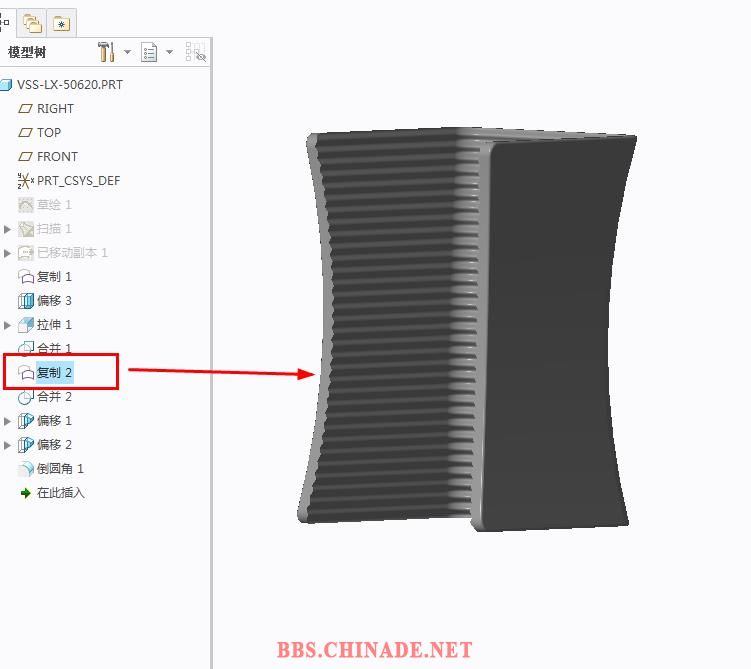The height and width of the screenshot is (669, 751).
Task: Click the tree filter/search icon
Action: pyautogui.click(x=195, y=52)
